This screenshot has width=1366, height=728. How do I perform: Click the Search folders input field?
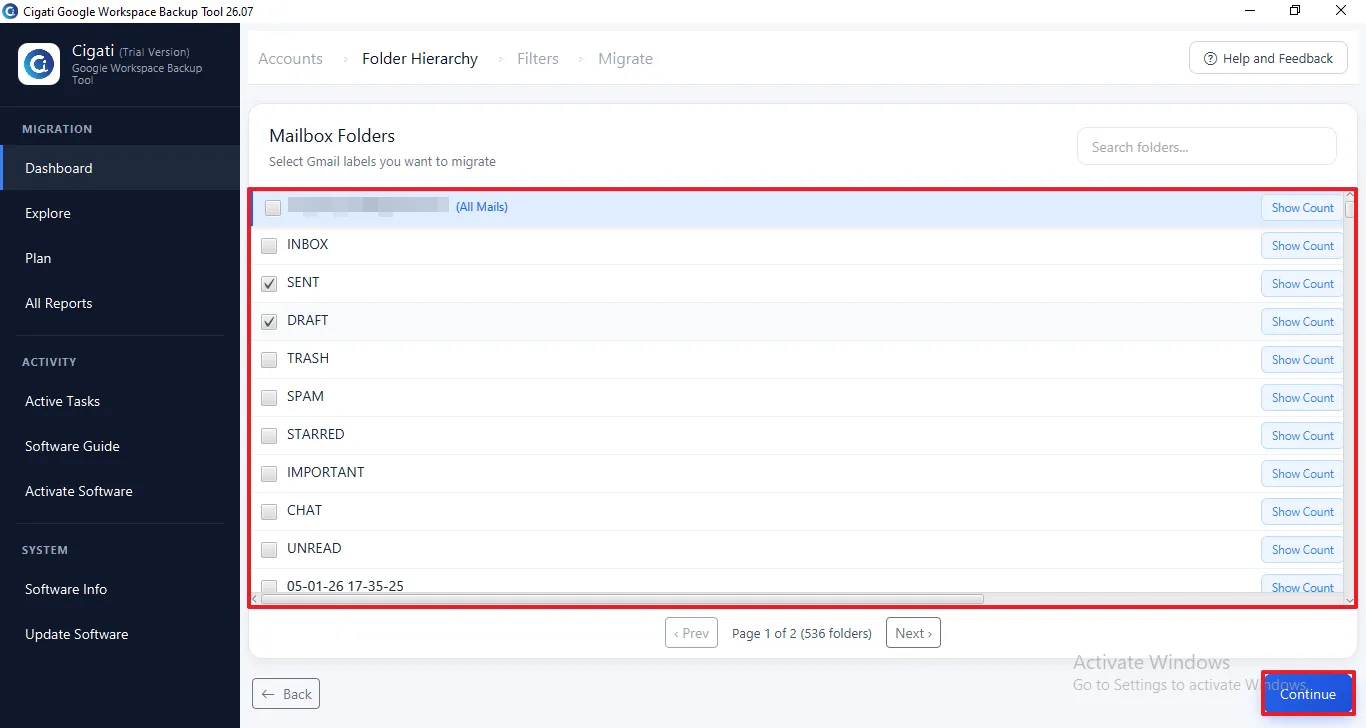pyautogui.click(x=1206, y=147)
